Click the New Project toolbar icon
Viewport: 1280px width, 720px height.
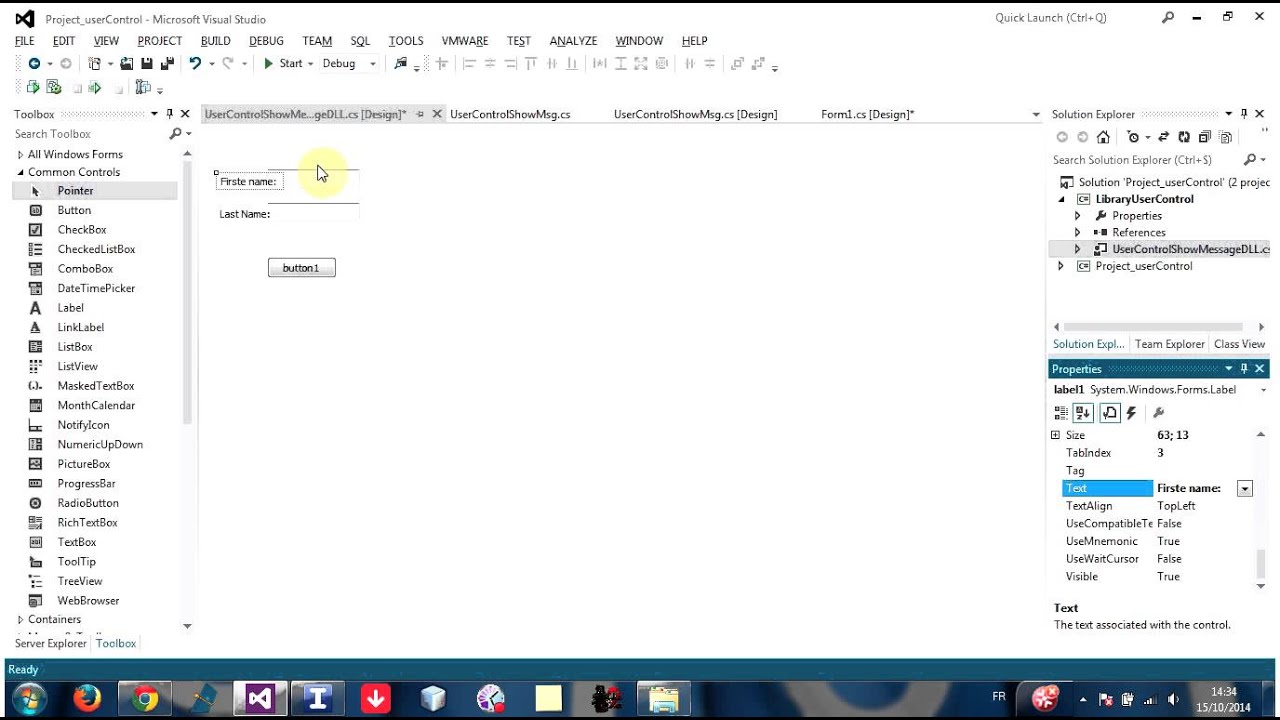tap(94, 63)
